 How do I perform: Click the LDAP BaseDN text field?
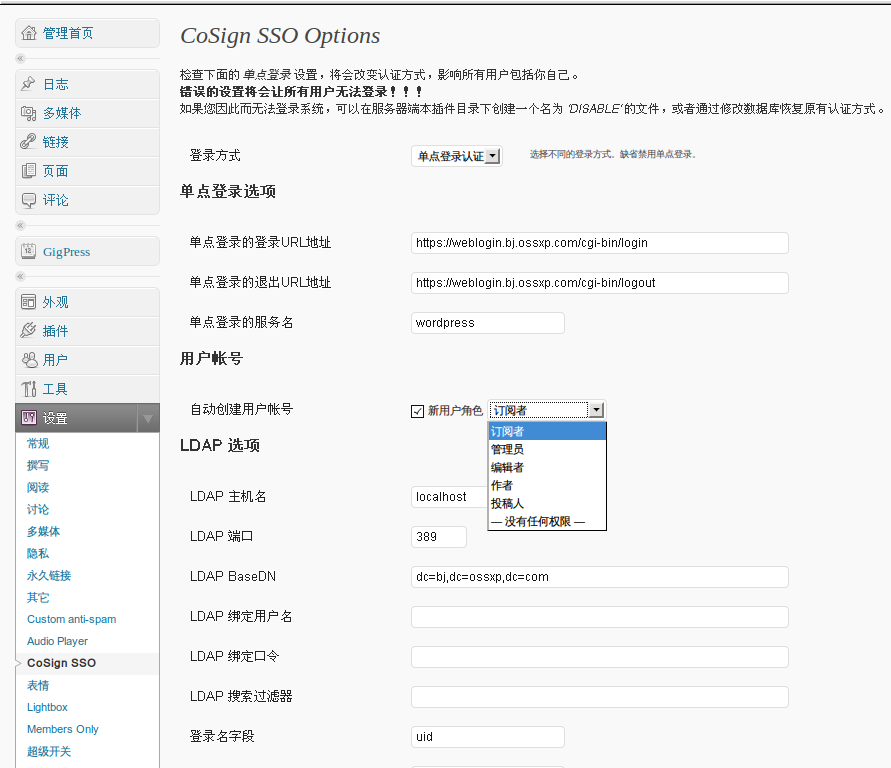coord(599,577)
